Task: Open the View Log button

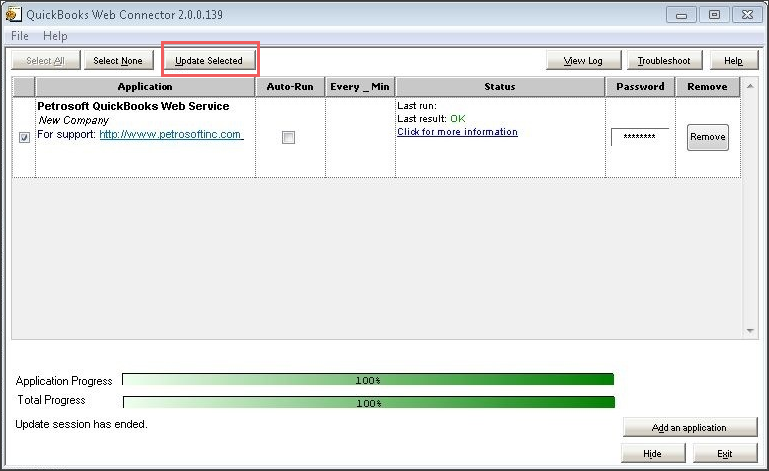Action: (x=583, y=60)
